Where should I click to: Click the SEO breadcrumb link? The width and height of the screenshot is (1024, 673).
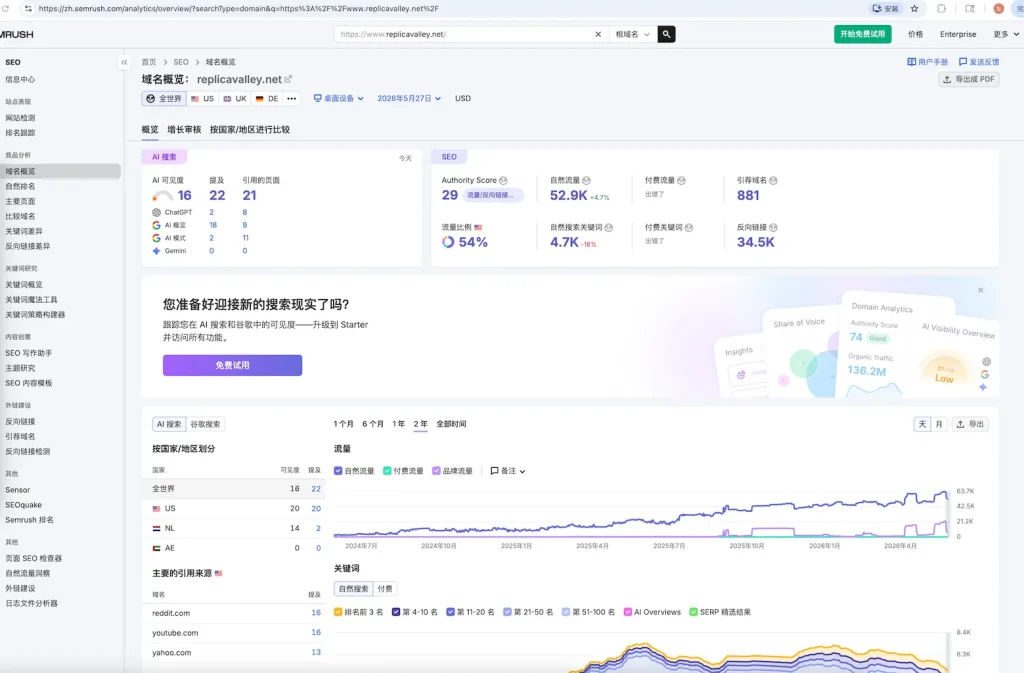tap(181, 62)
